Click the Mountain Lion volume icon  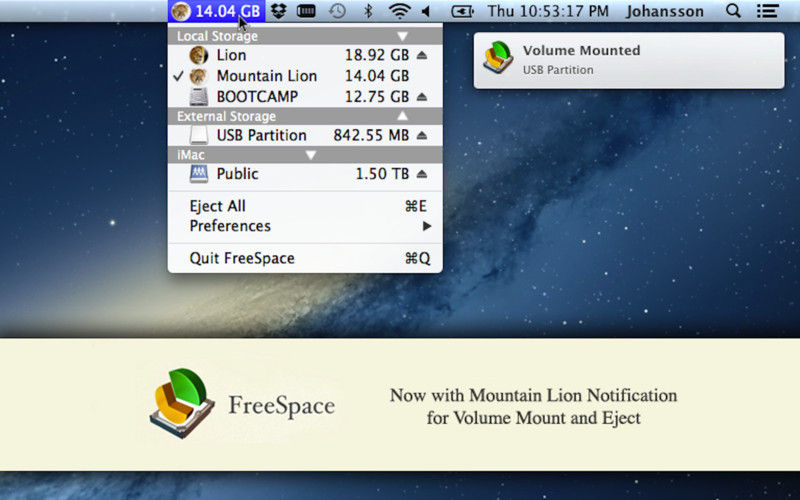point(198,76)
